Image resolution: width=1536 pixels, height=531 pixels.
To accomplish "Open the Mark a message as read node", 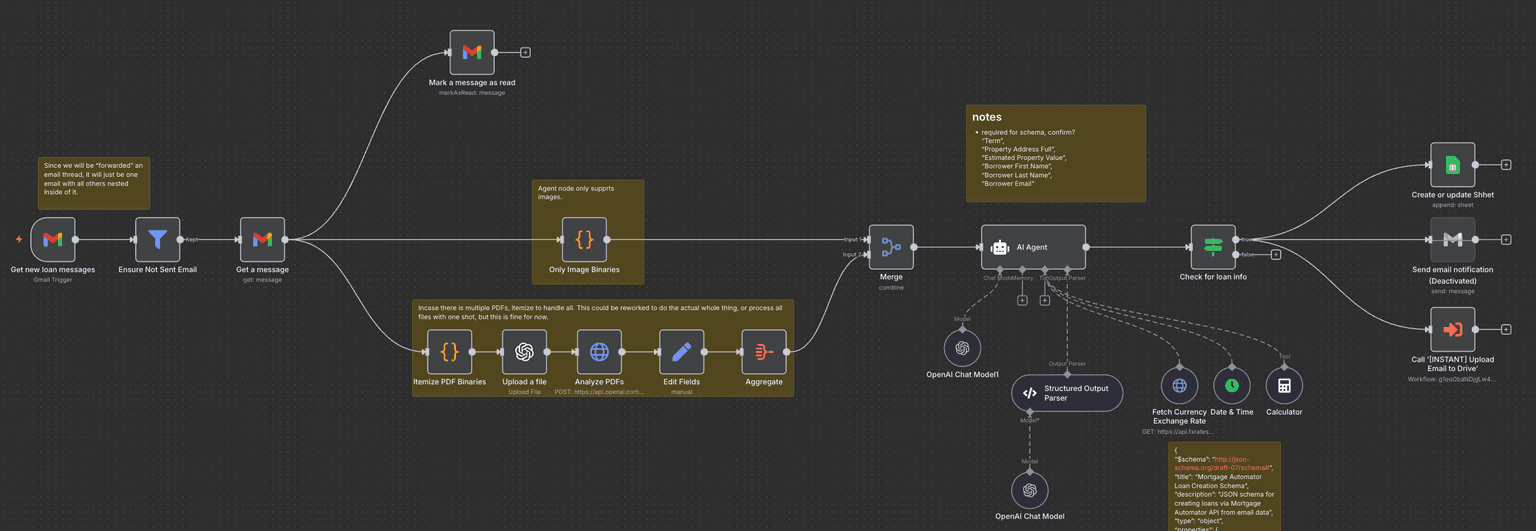I will tap(472, 52).
